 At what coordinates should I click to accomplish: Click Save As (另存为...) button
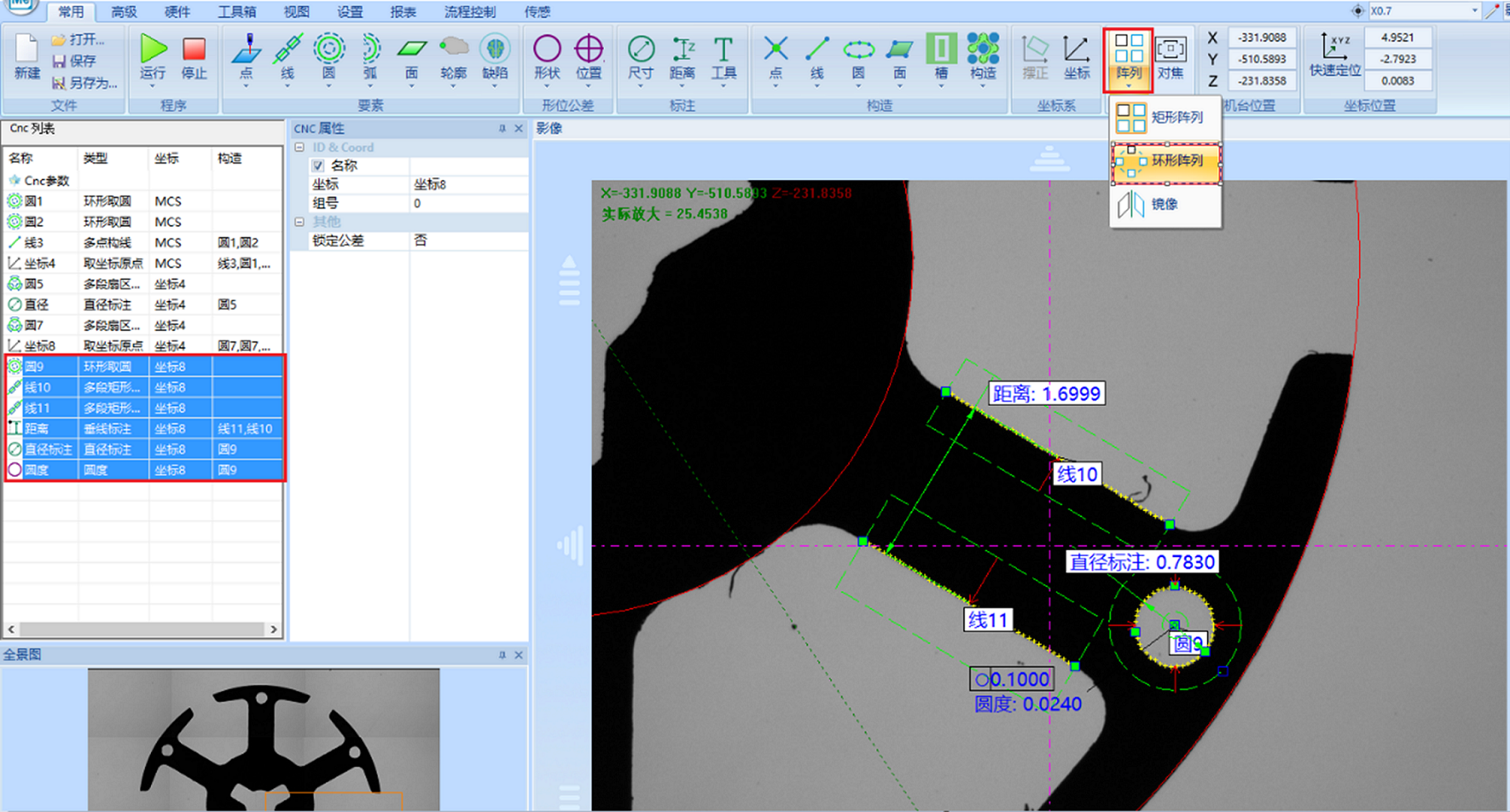pyautogui.click(x=85, y=83)
